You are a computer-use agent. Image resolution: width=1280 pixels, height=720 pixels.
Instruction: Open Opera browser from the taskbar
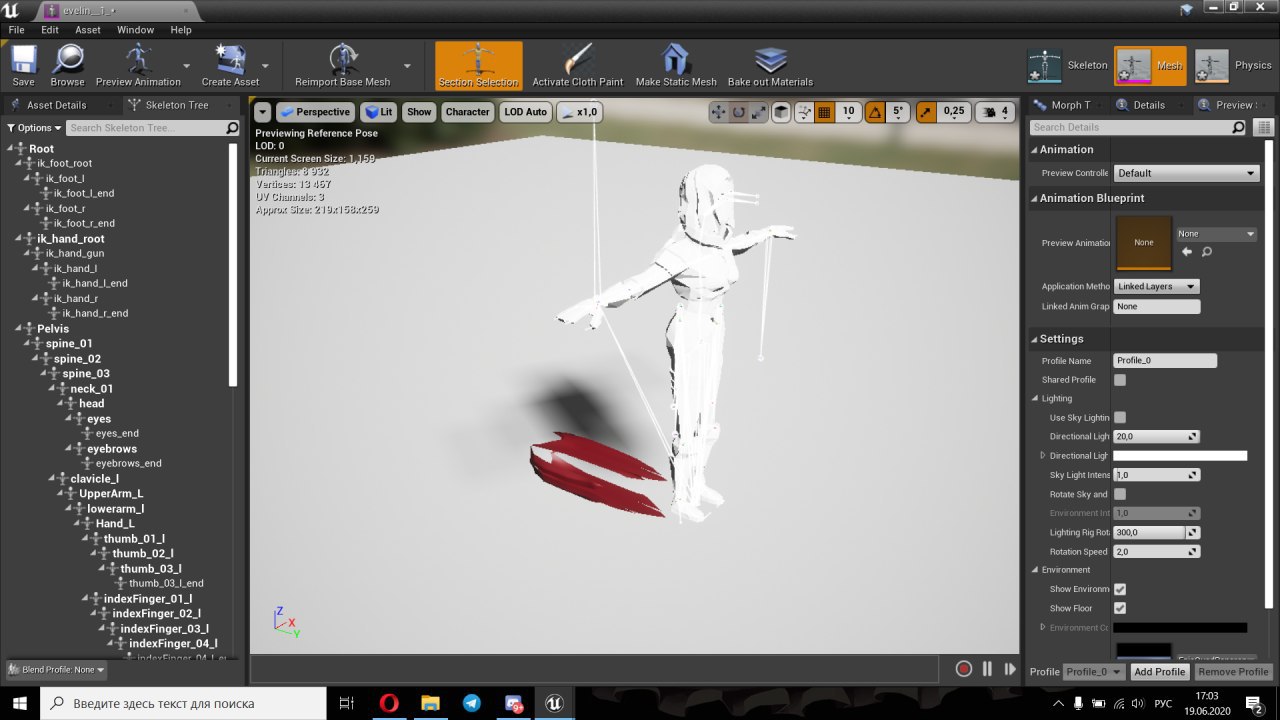pos(389,703)
